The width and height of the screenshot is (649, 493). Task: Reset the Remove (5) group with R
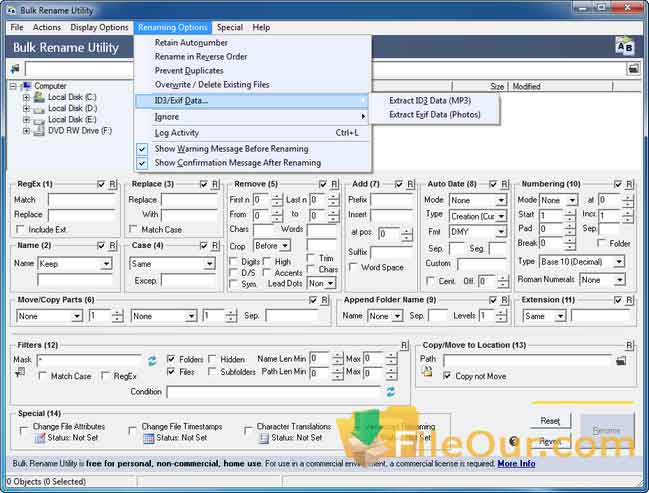[x=334, y=184]
